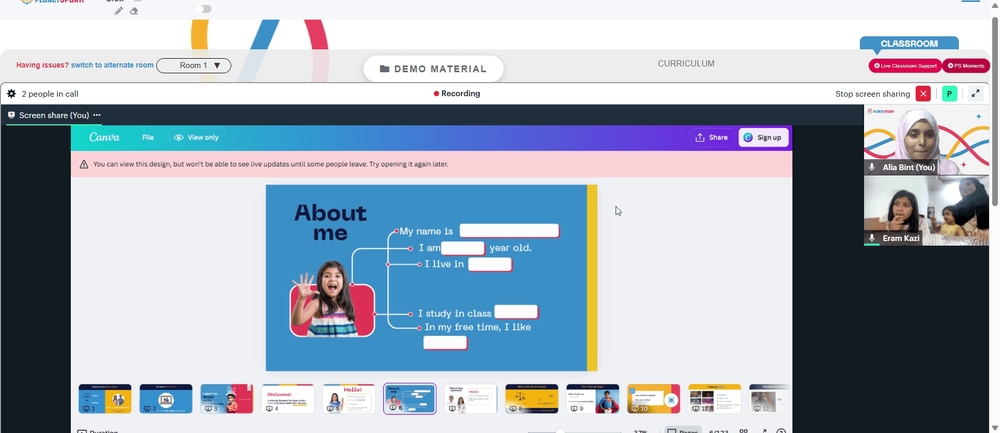Expand call to fullscreen arrows icon

click(975, 94)
